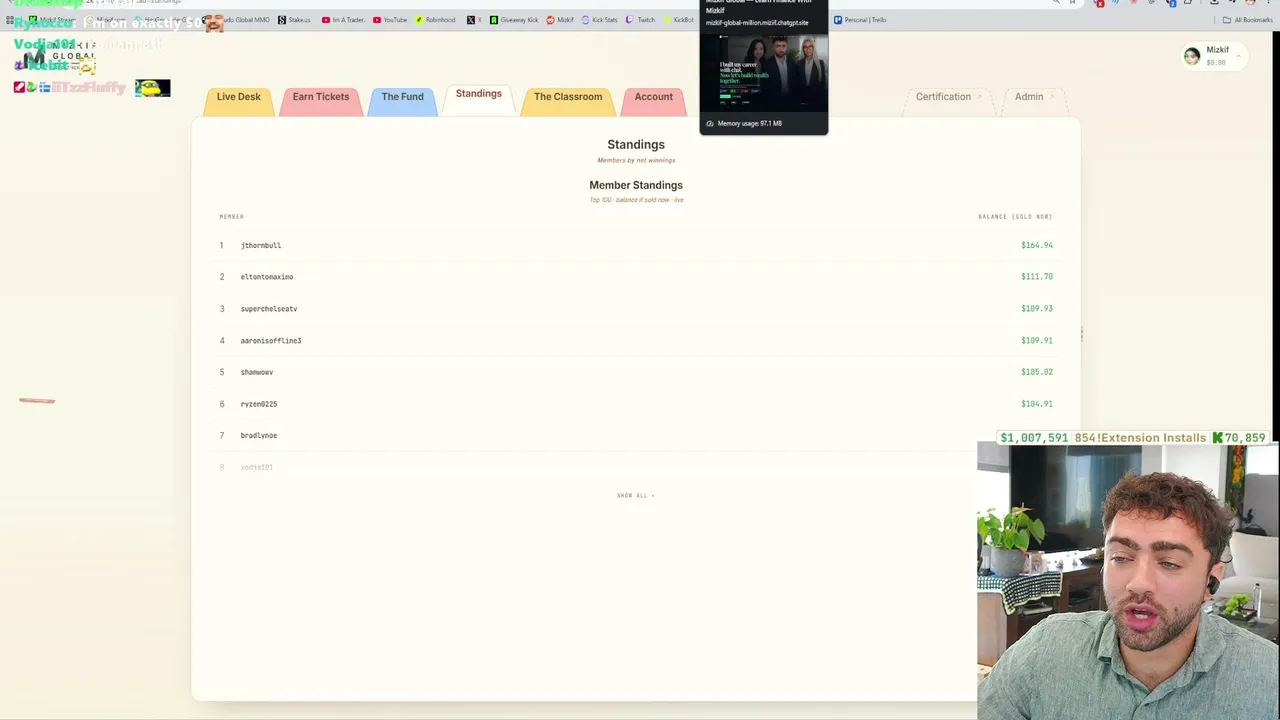The height and width of the screenshot is (720, 1280).
Task: Open the Kick Stats bookmark
Action: (x=599, y=20)
